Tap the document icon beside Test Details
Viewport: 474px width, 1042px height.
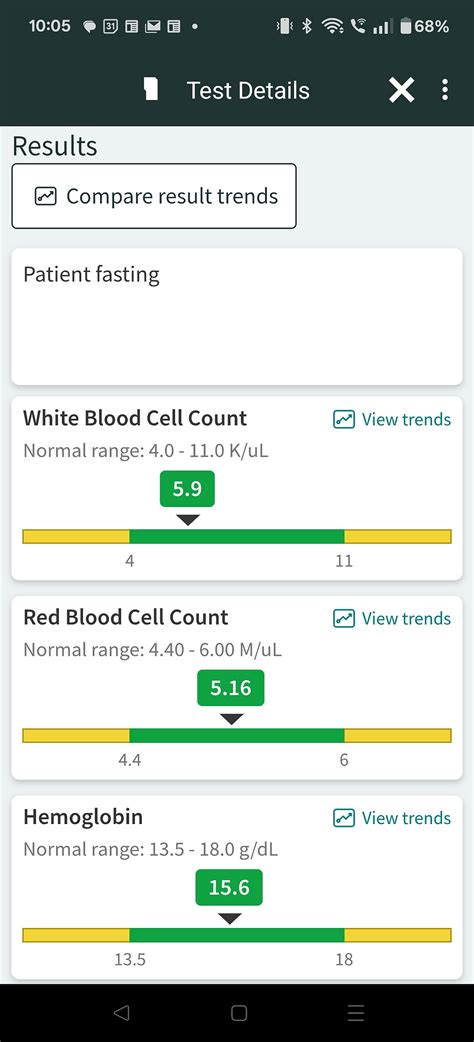152,90
